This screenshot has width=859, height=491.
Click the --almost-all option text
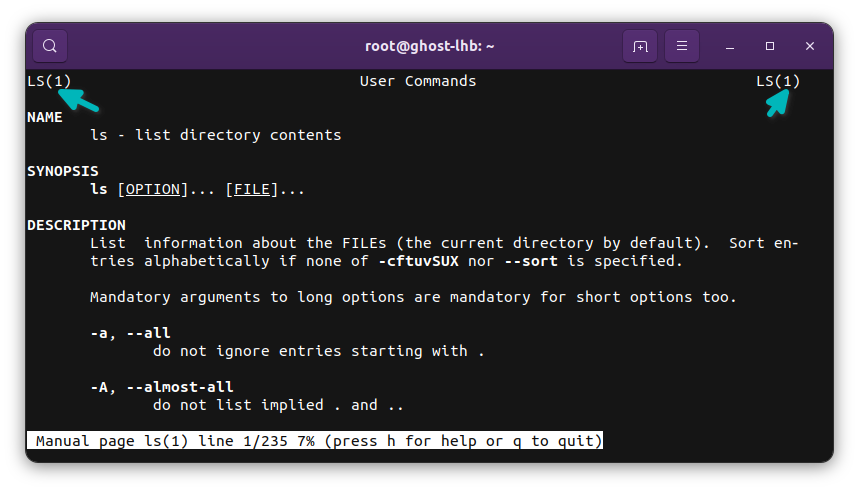pyautogui.click(x=180, y=387)
